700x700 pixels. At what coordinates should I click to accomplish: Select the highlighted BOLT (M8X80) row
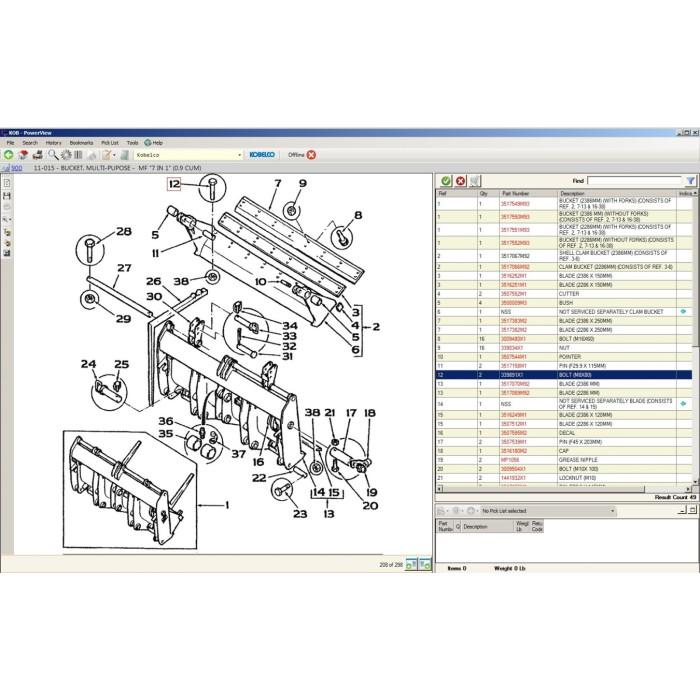click(x=564, y=375)
